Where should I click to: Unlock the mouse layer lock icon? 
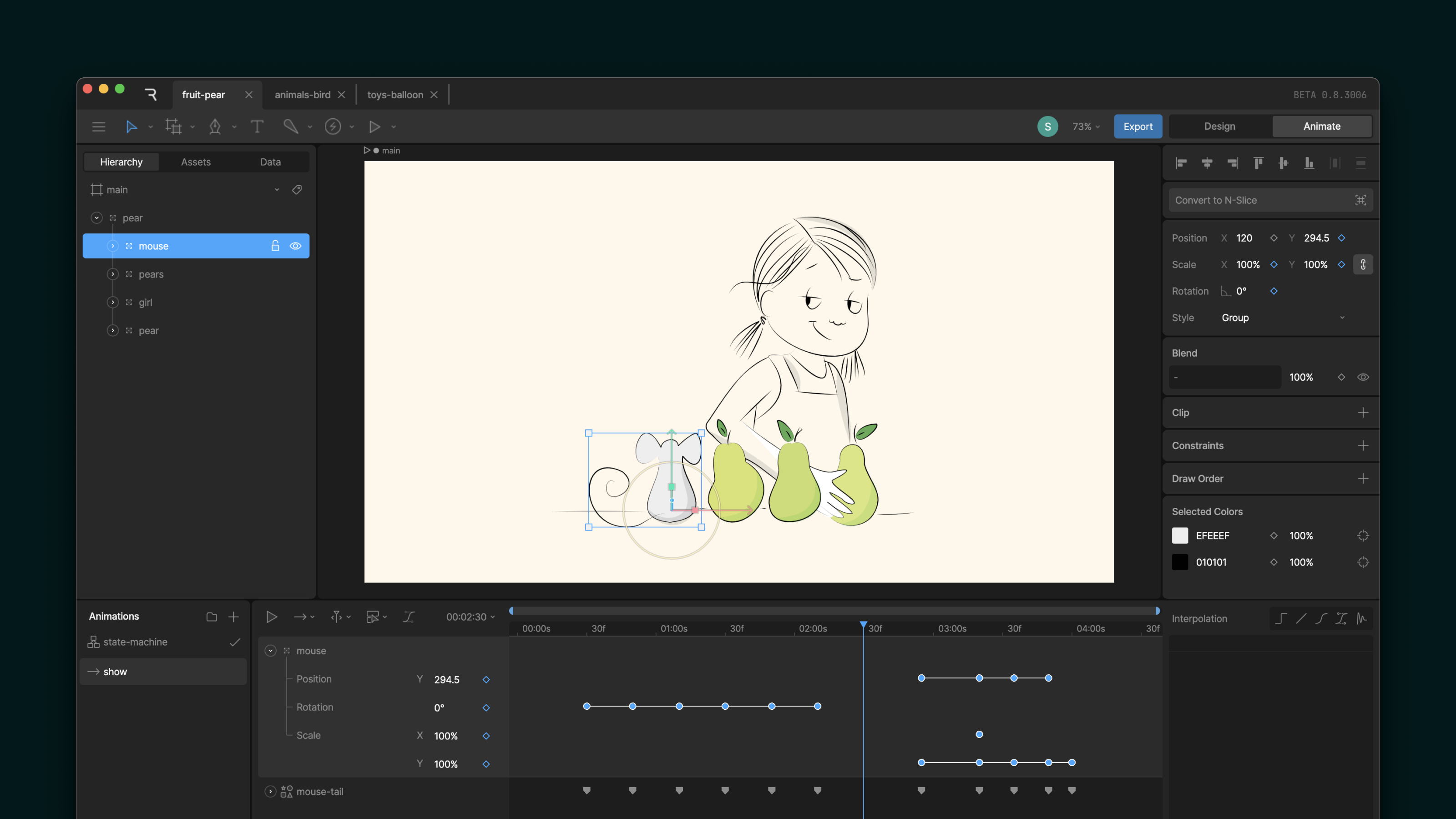tap(275, 246)
